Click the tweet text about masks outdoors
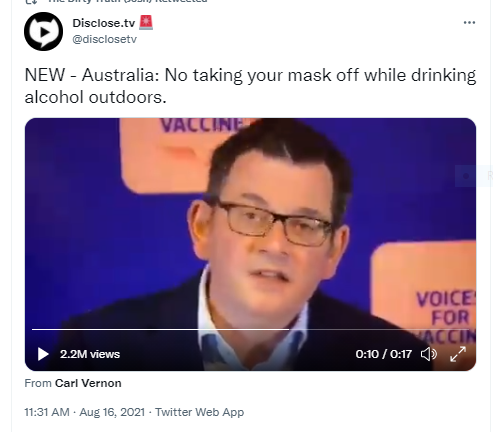493x432 pixels. [250, 86]
